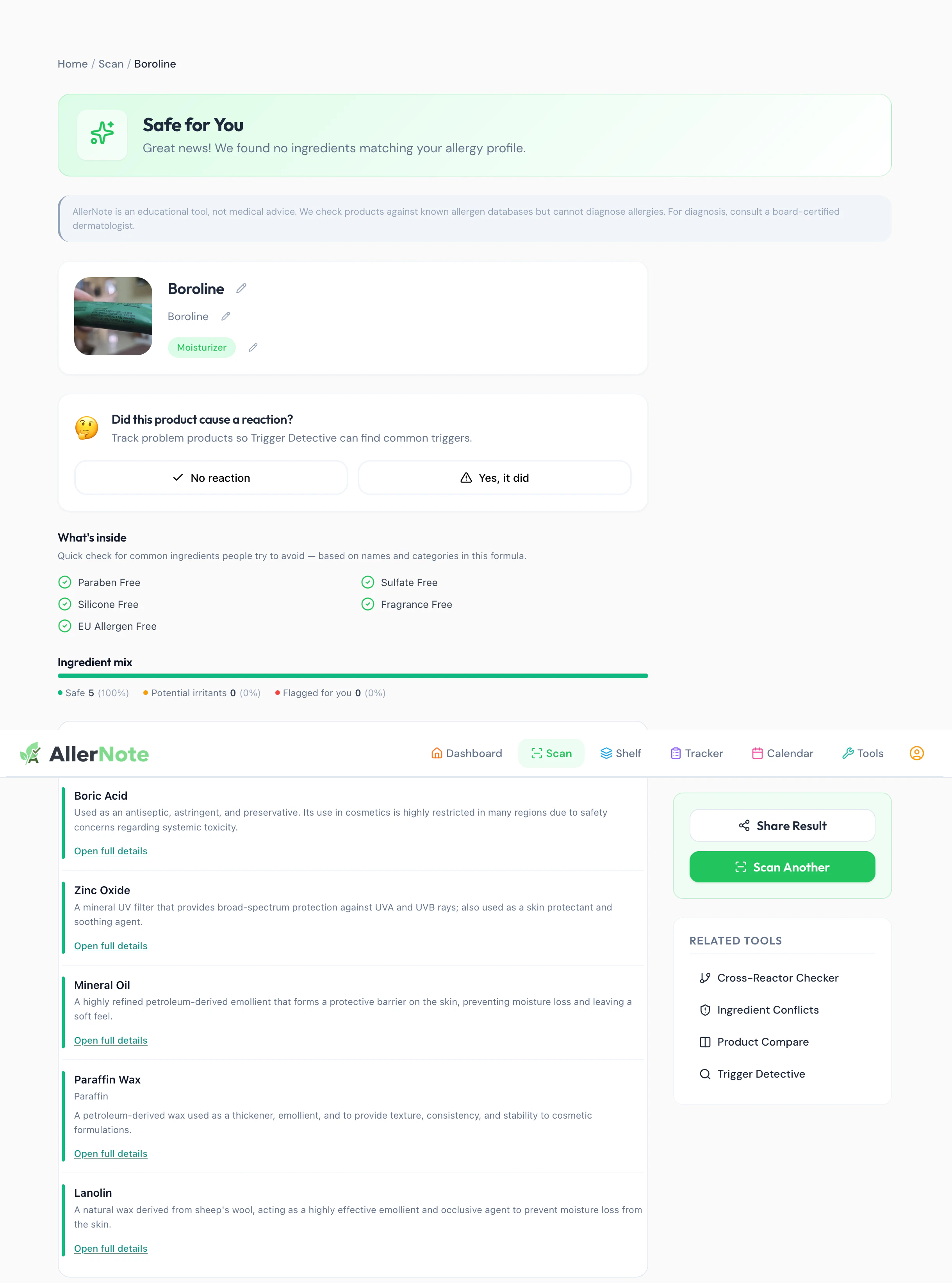Click the green Ingredient mix progress bar
The width and height of the screenshot is (952, 1283).
pyautogui.click(x=353, y=676)
